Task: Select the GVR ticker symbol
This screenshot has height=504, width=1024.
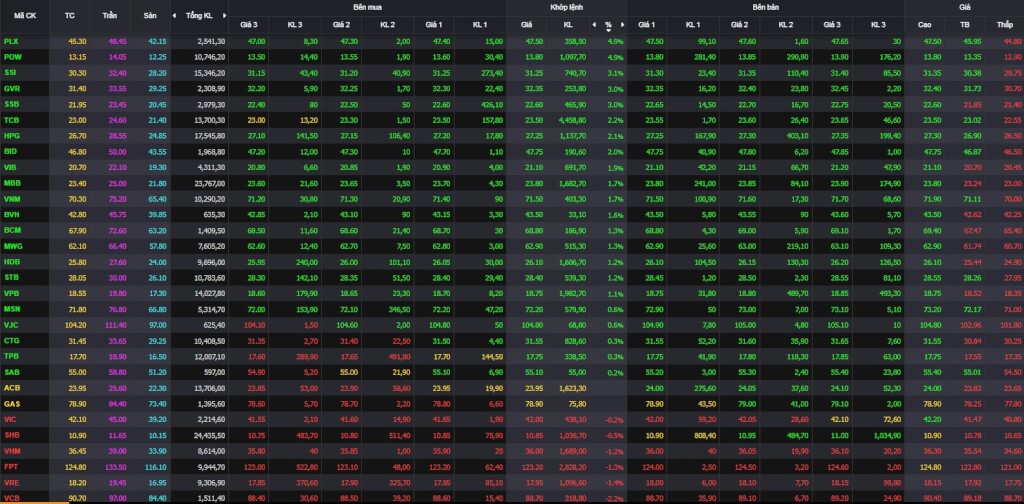Action: (x=12, y=88)
